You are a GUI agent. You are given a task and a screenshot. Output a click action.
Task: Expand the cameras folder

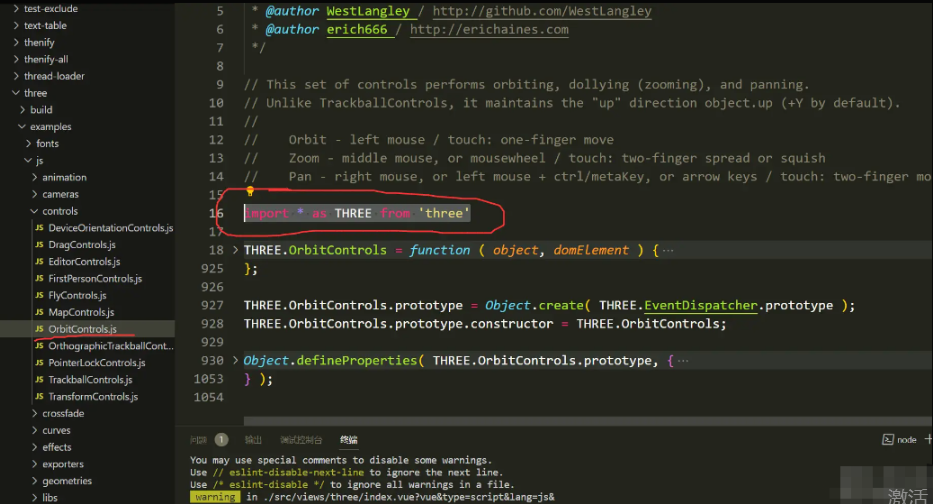coord(34,194)
